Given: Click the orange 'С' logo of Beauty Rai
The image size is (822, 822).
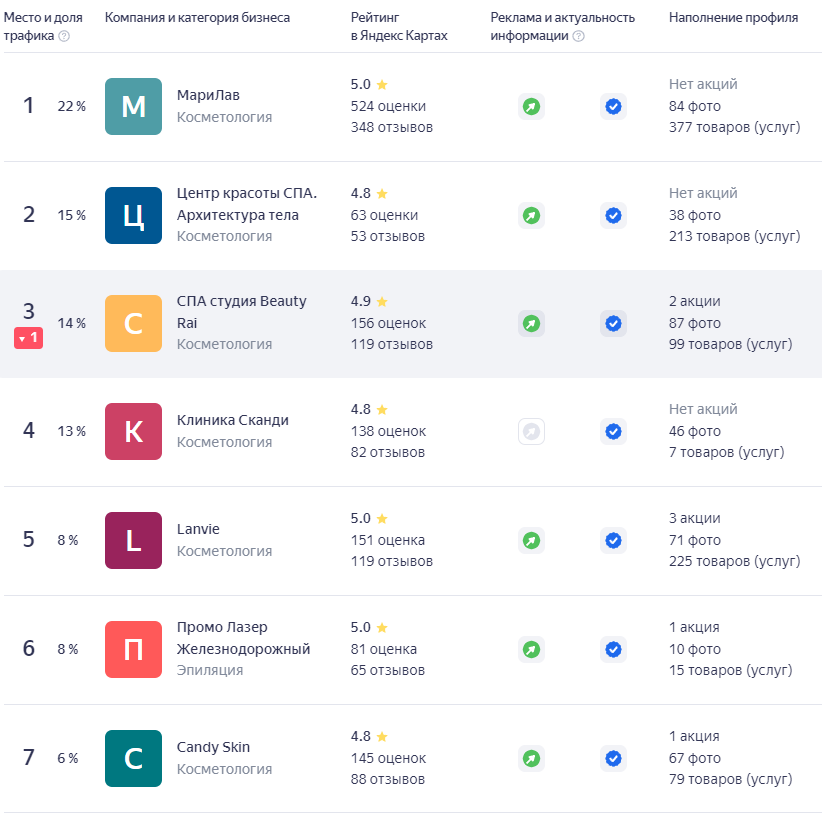Looking at the screenshot, I should pos(133,323).
